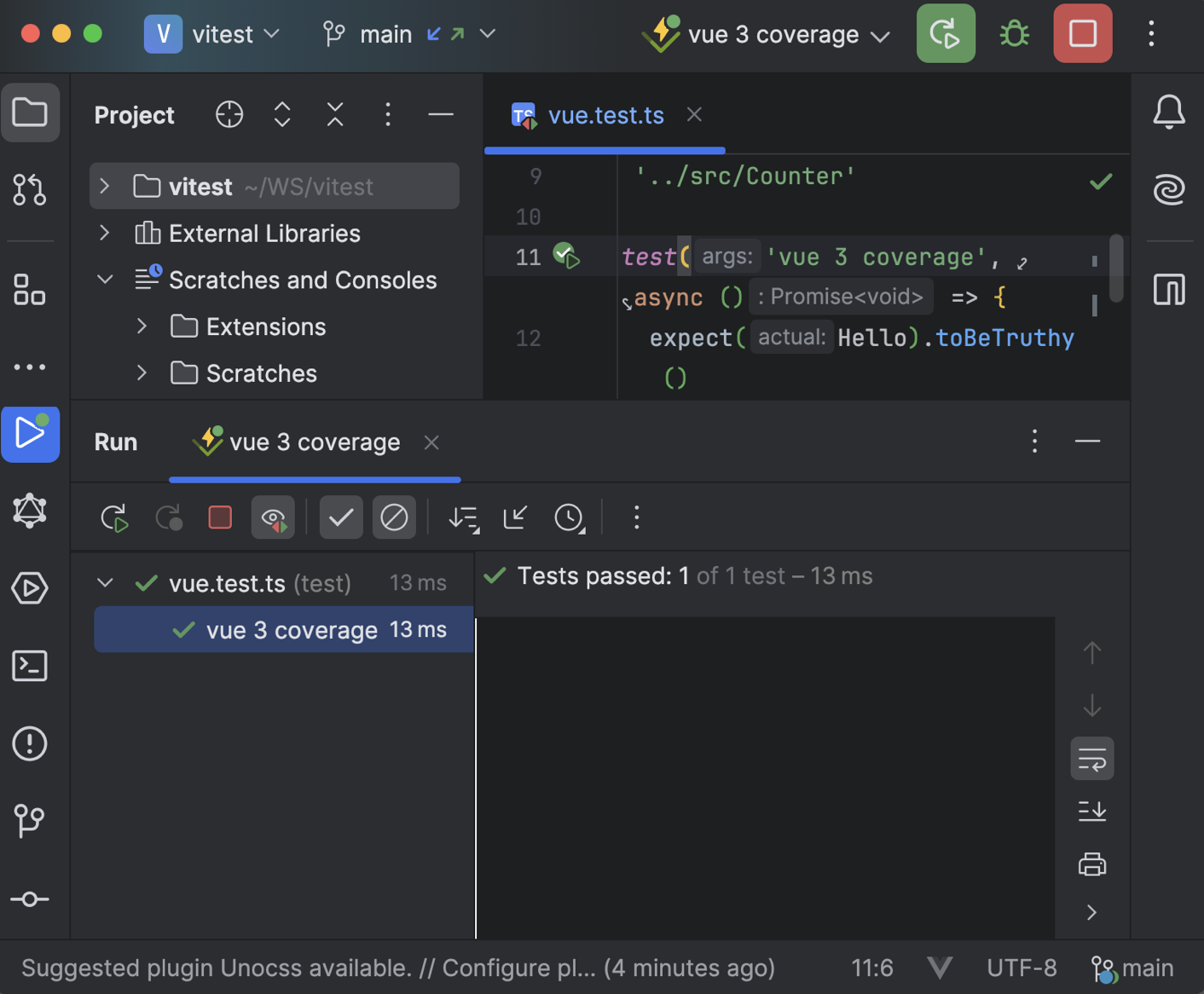This screenshot has width=1204, height=994.
Task: Open the Terminal tool window
Action: coord(30,666)
